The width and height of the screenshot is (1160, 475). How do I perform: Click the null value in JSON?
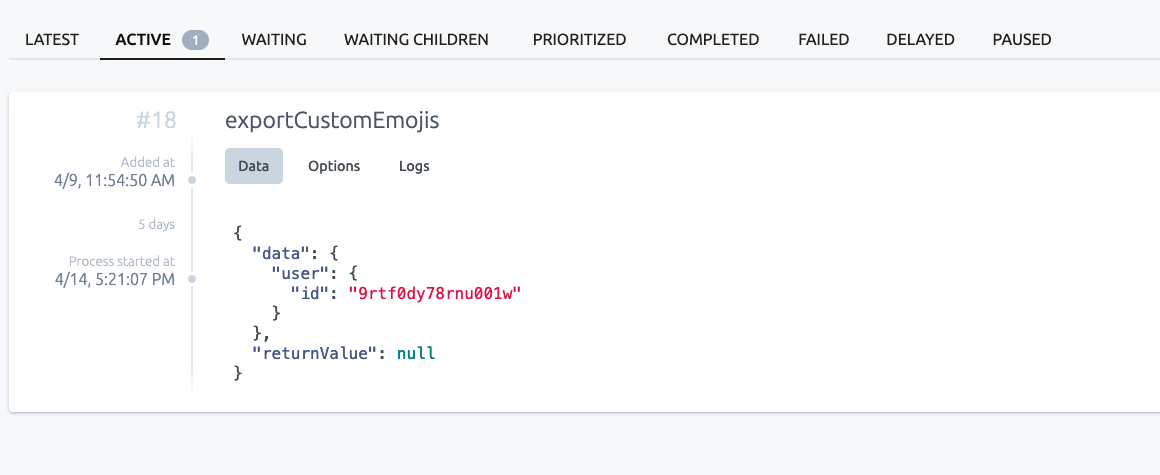click(x=417, y=353)
